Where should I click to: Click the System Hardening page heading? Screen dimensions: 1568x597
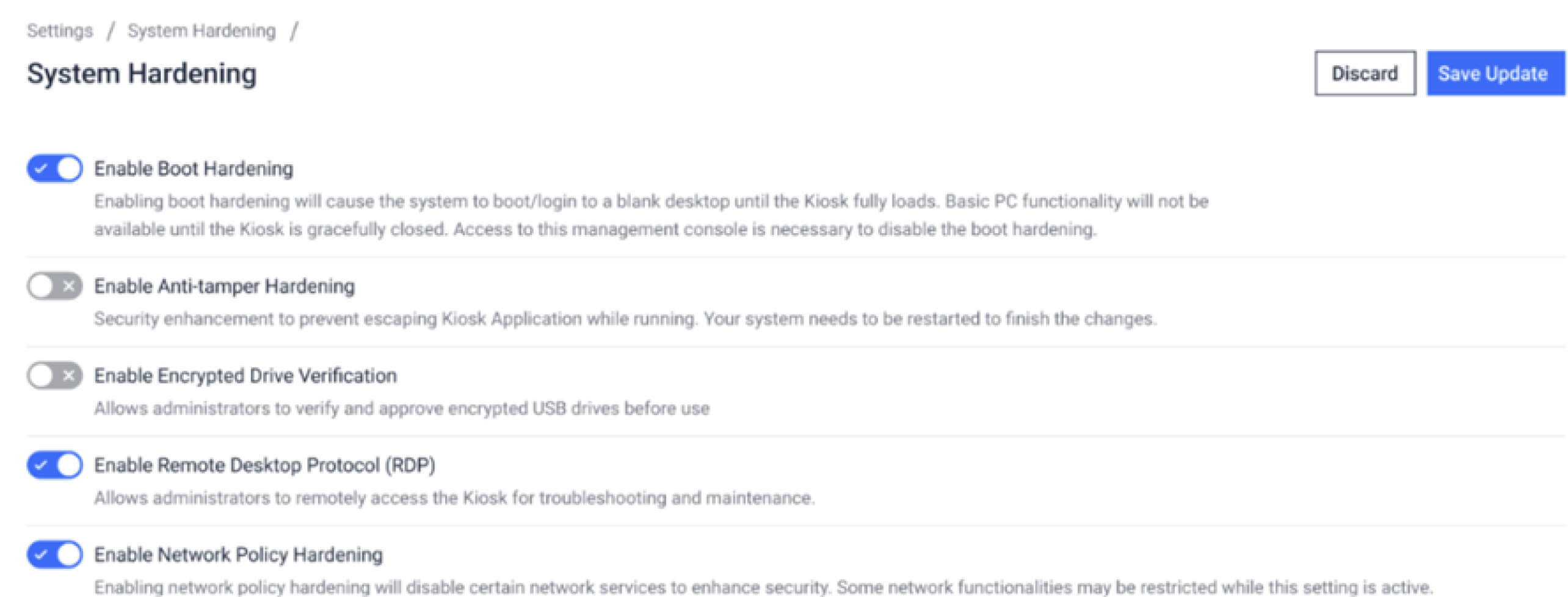click(x=142, y=73)
